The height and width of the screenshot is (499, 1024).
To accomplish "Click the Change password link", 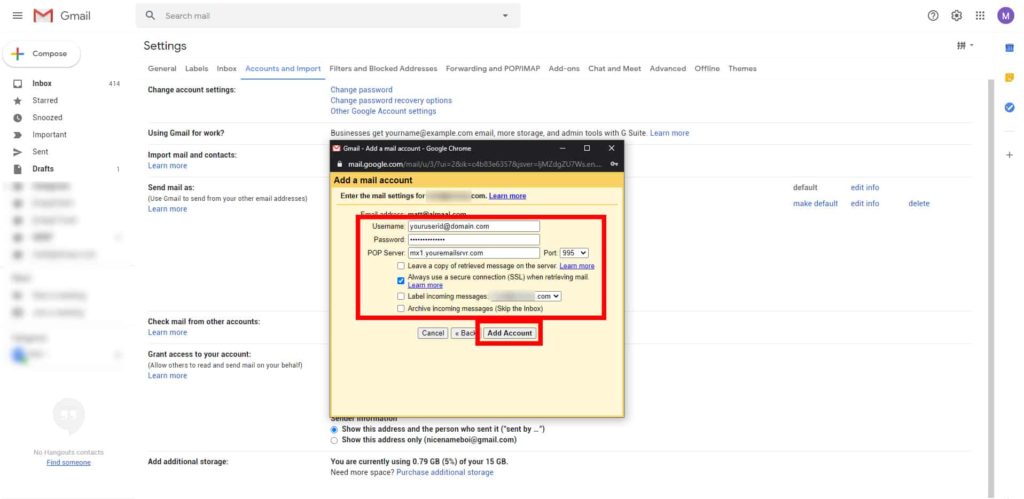I will coord(361,89).
